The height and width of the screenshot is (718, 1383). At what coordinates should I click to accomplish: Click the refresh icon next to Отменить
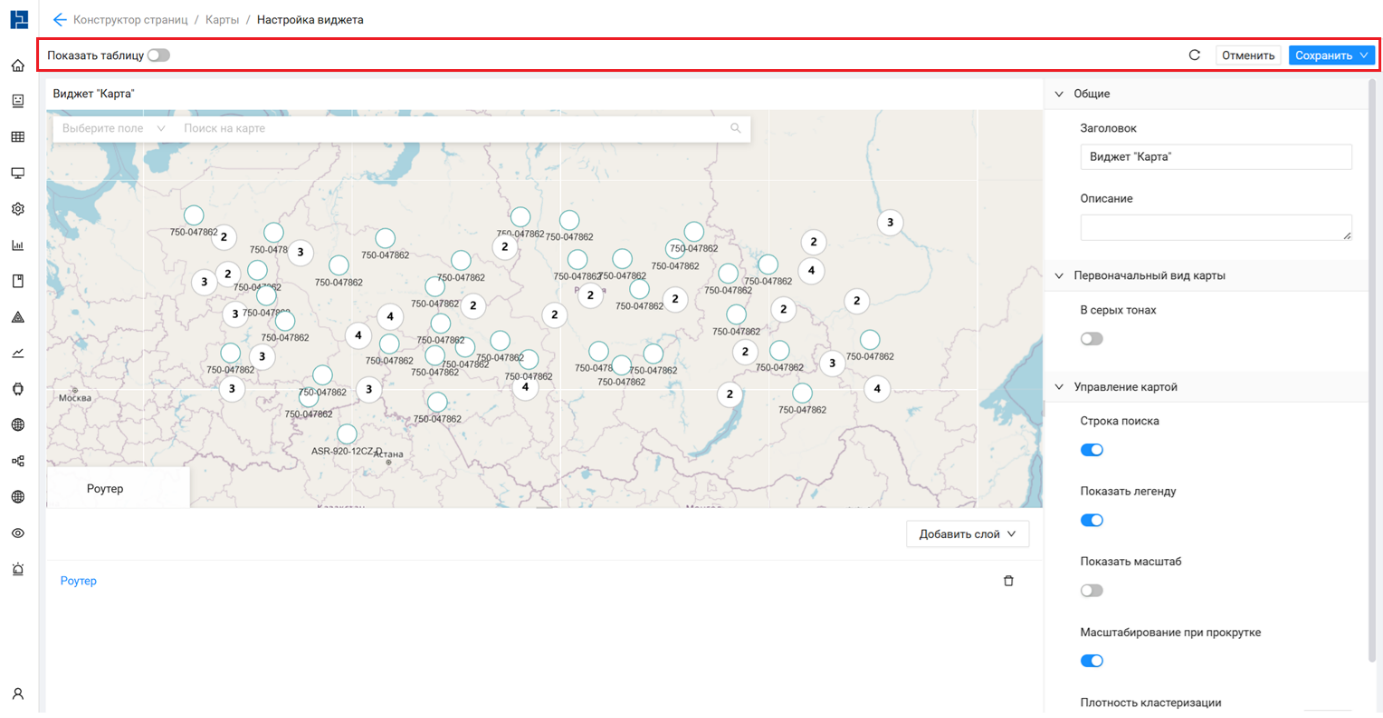(x=1194, y=56)
